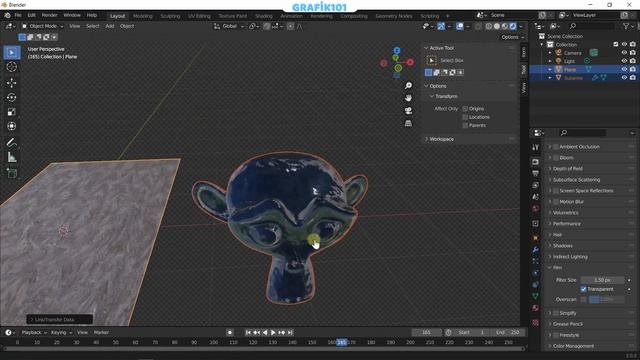Click the Options button in viewport header
The width and height of the screenshot is (640, 360).
[512, 37]
